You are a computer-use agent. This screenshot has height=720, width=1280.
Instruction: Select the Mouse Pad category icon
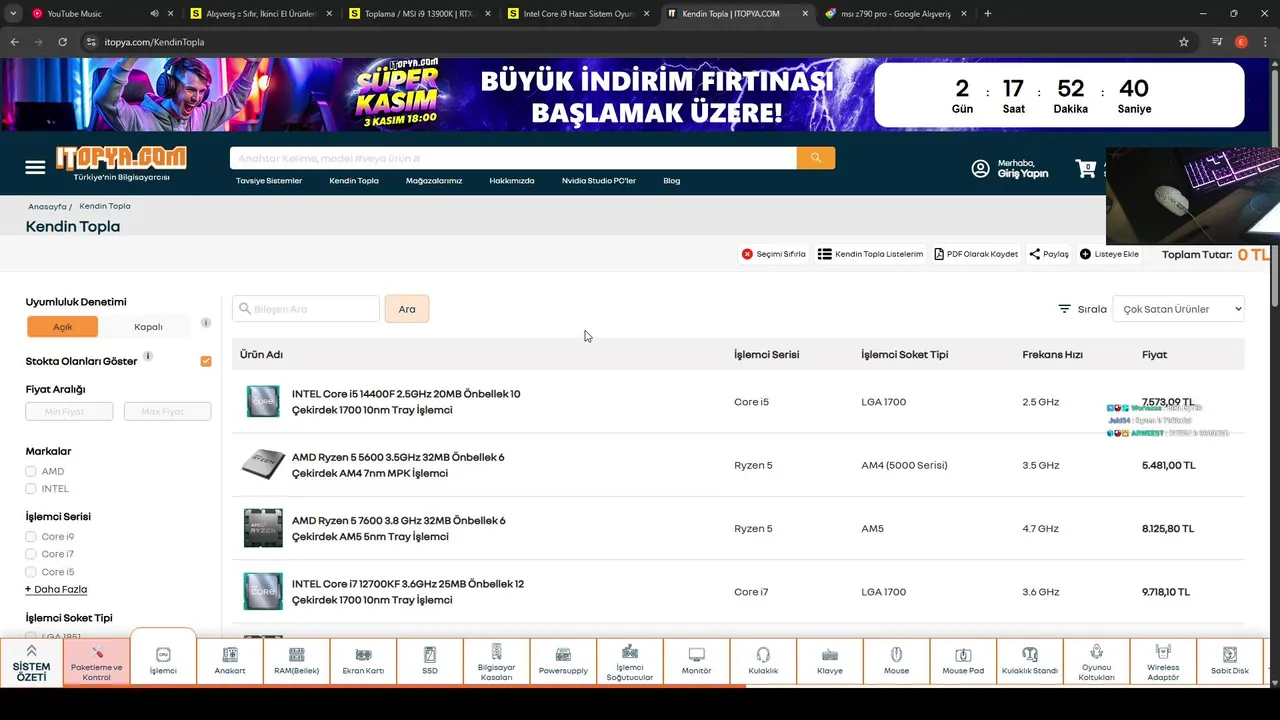point(963,660)
